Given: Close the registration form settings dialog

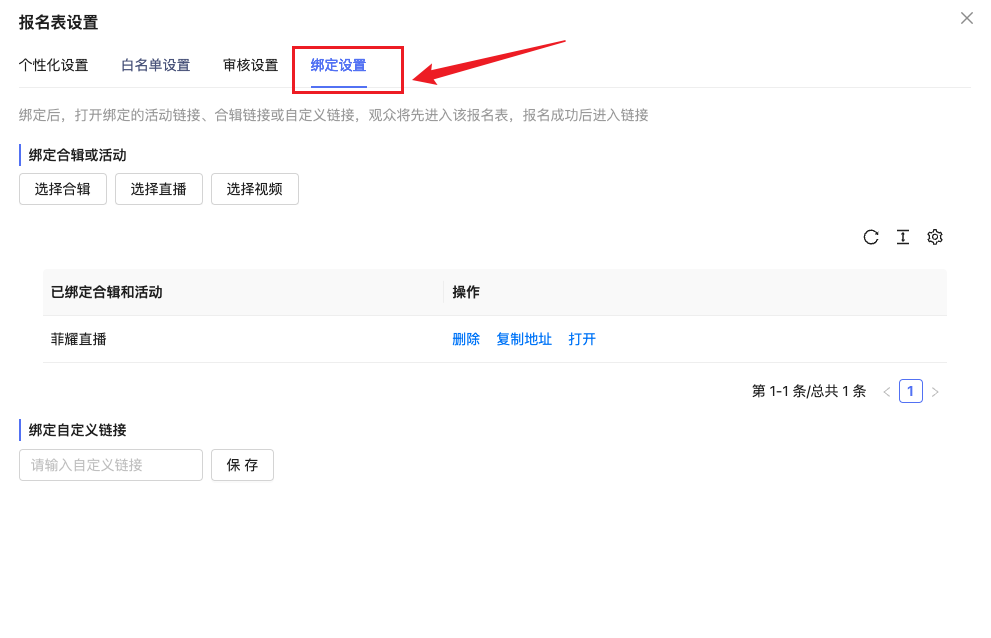Looking at the screenshot, I should (967, 18).
